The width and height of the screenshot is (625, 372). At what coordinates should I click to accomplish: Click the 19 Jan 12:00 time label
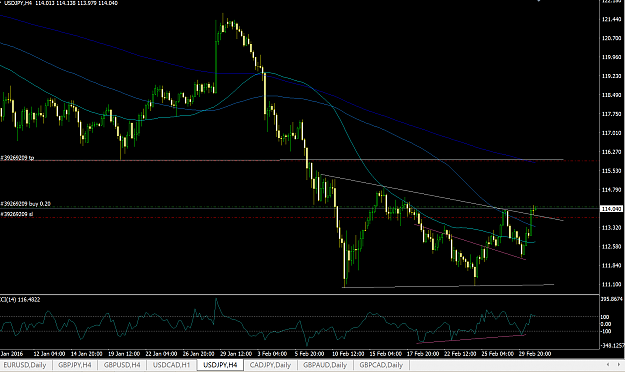coord(124,354)
